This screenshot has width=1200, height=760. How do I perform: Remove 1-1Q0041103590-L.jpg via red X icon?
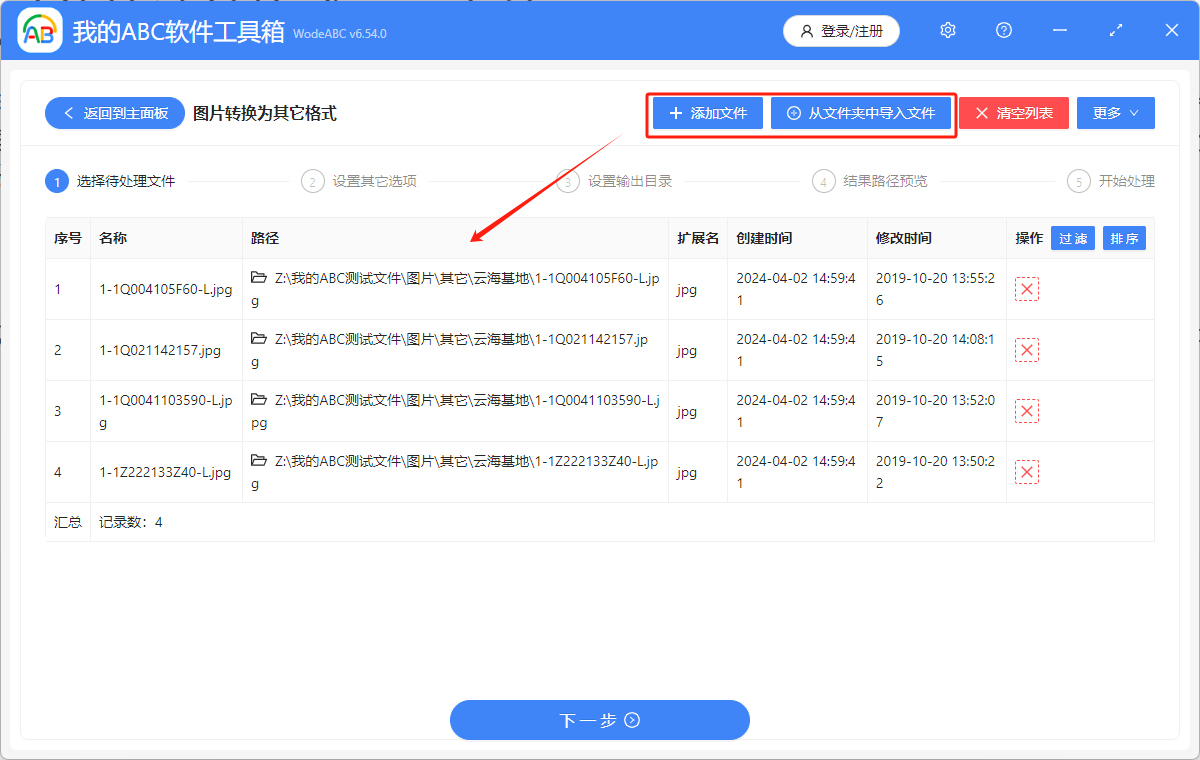click(1026, 410)
